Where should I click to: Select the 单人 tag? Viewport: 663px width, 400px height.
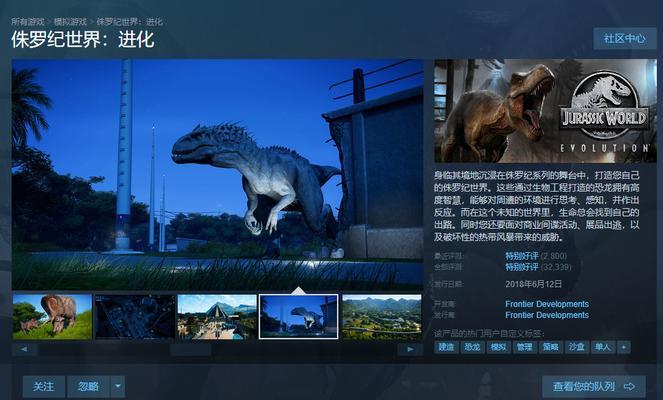click(603, 347)
